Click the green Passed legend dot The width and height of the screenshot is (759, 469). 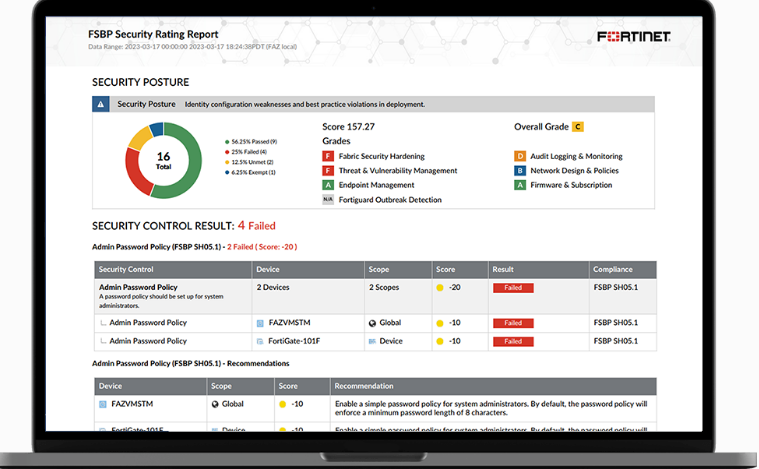pos(227,142)
